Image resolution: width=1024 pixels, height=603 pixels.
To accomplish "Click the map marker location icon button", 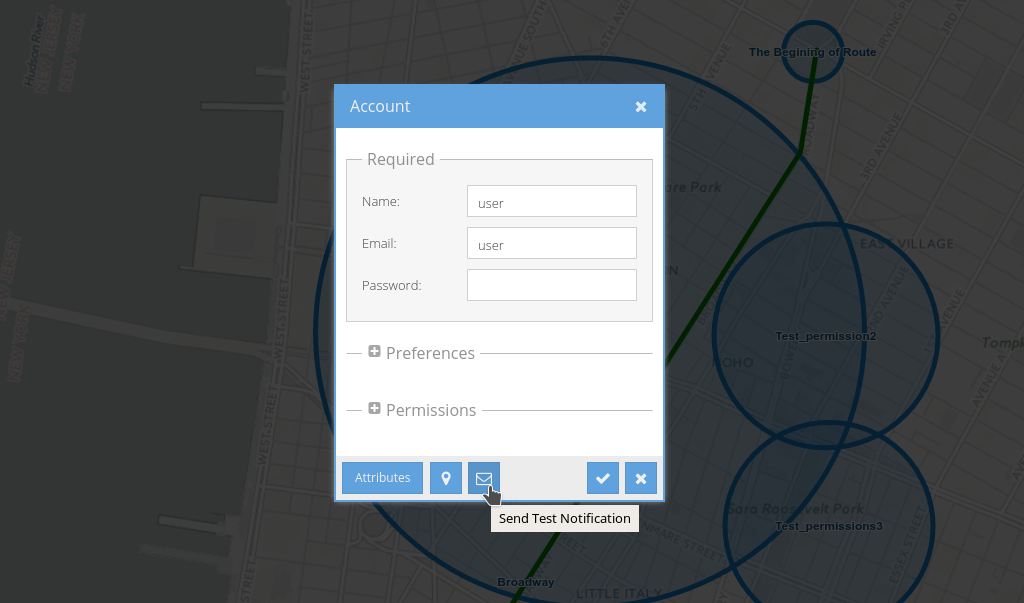I will pyautogui.click(x=445, y=478).
